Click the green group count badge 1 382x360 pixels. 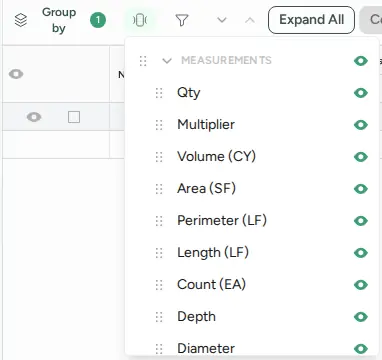point(98,20)
